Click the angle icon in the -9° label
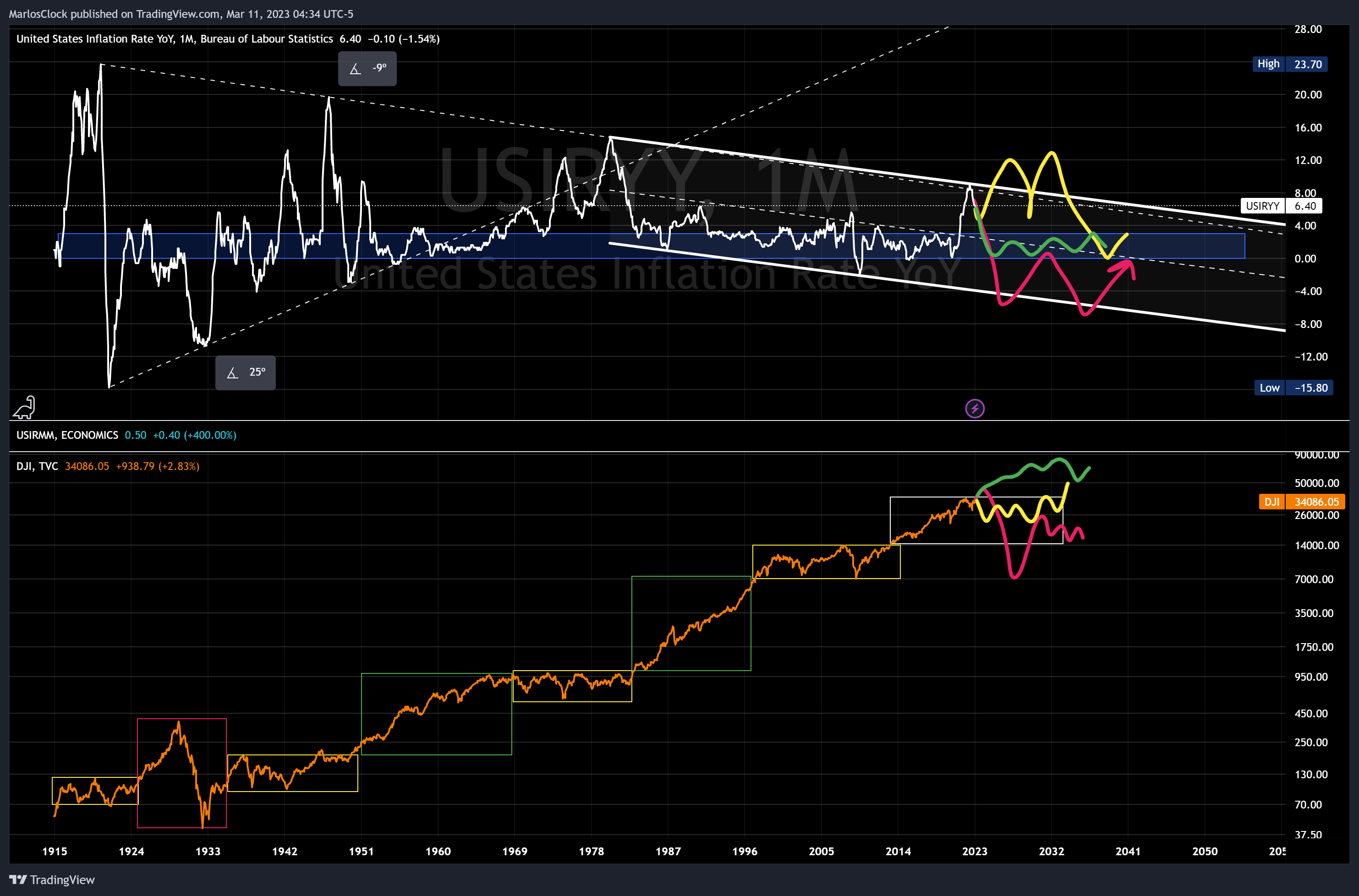Viewport: 1359px width, 896px height. [355, 69]
